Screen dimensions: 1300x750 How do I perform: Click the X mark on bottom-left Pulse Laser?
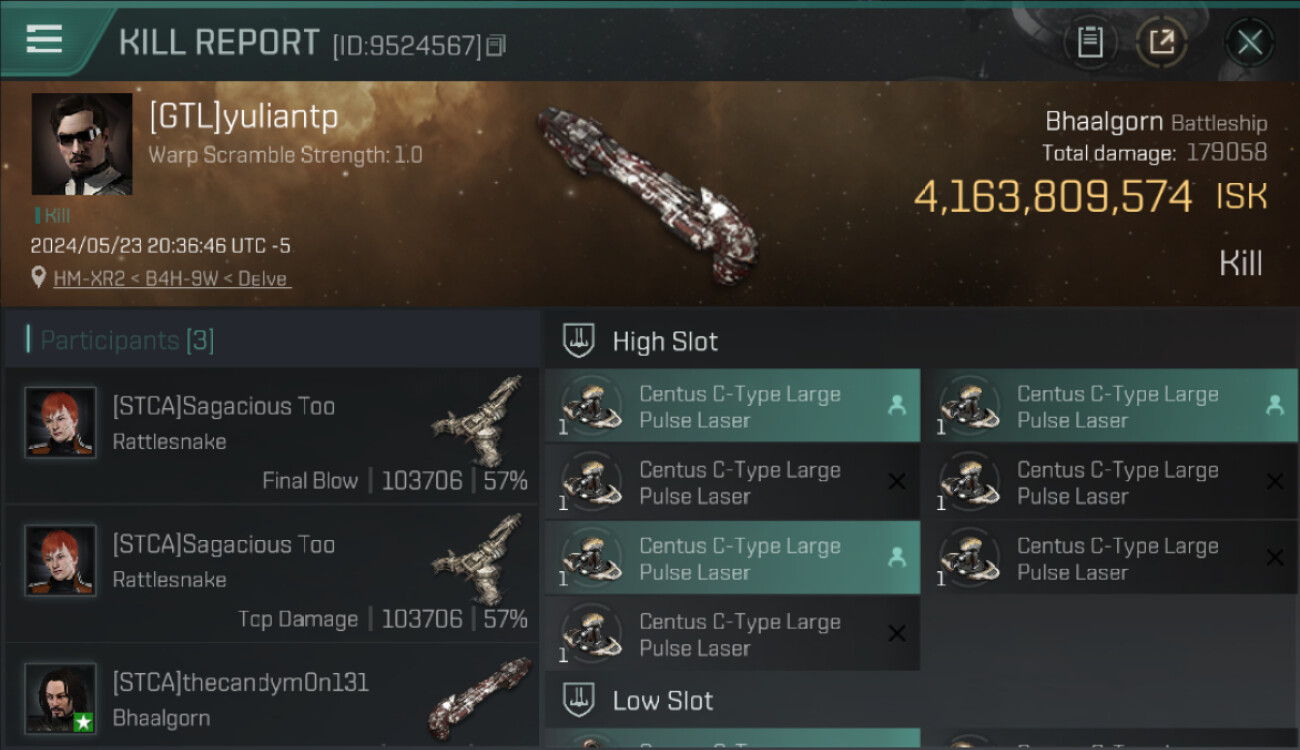897,634
